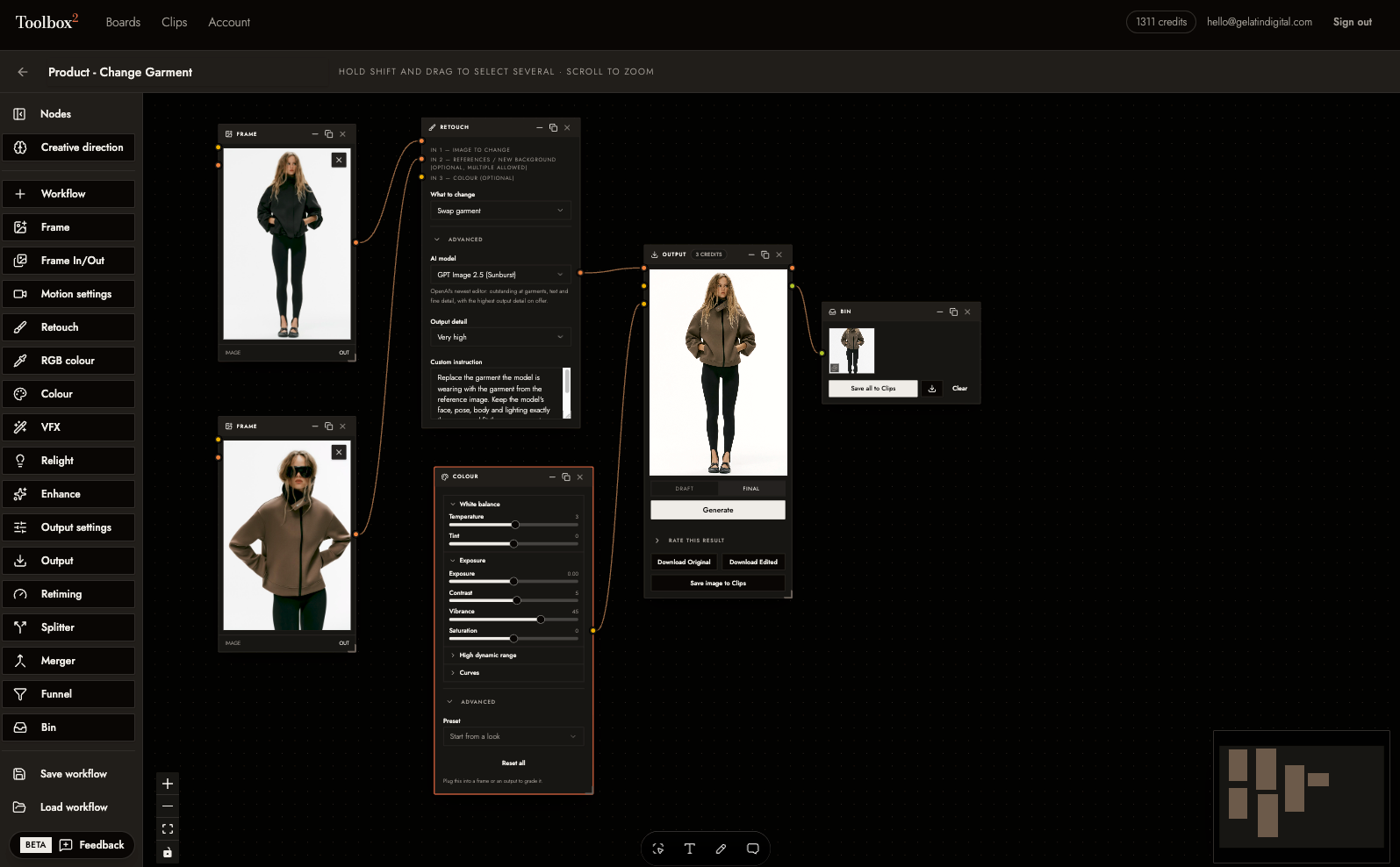This screenshot has height=867, width=1400.
Task: Toggle the canvas lock control
Action: 168,852
